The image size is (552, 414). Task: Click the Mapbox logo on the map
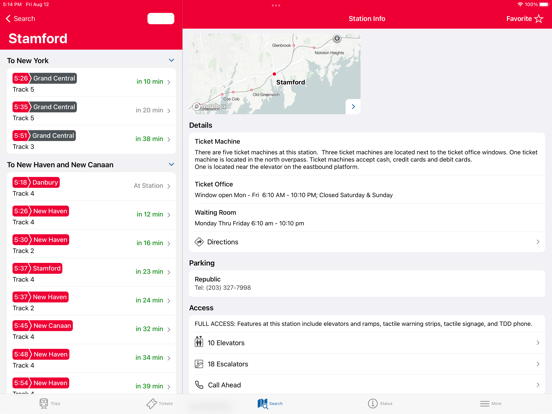(x=209, y=106)
